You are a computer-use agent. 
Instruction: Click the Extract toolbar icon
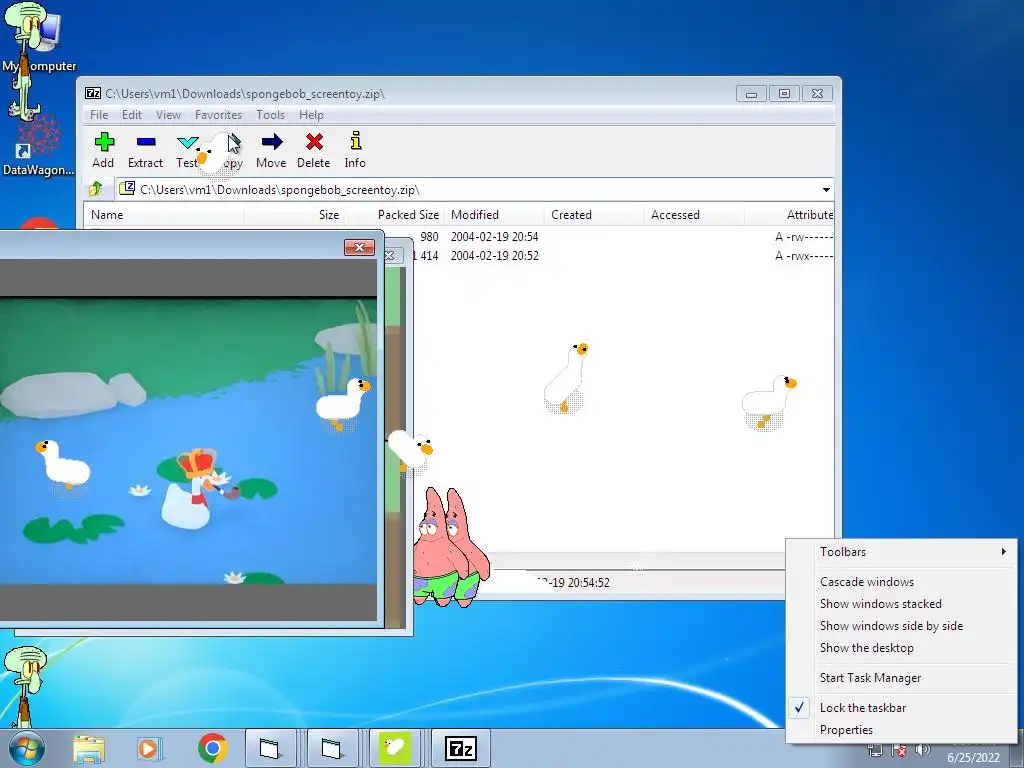tap(145, 150)
